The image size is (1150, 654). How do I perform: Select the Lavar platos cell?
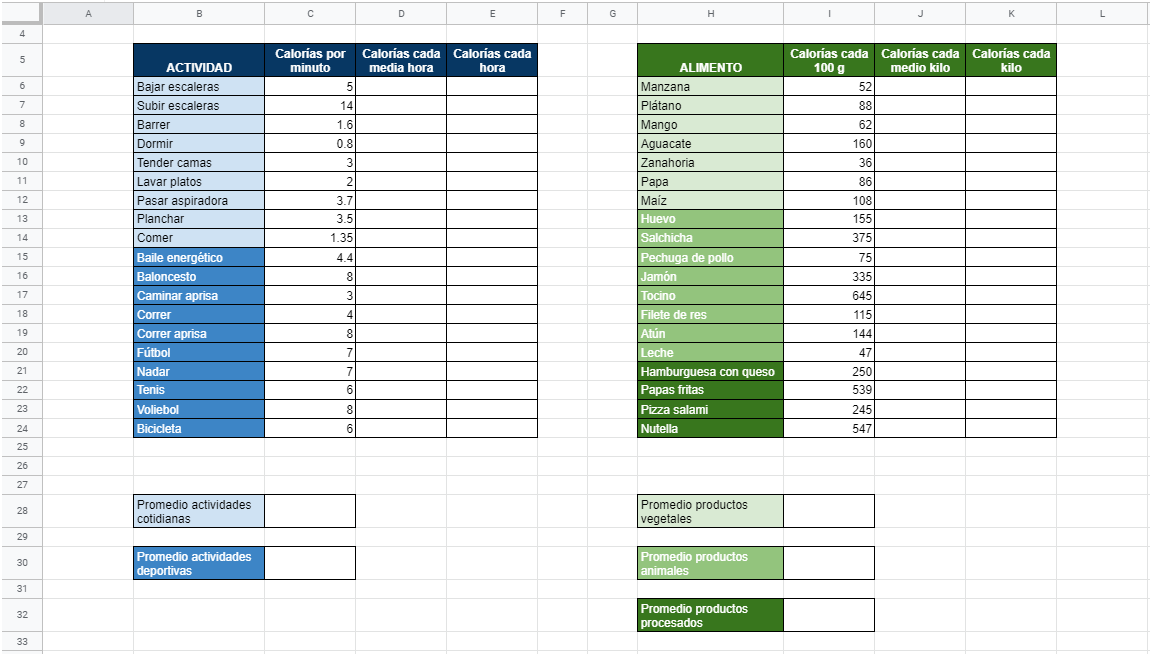[199, 182]
